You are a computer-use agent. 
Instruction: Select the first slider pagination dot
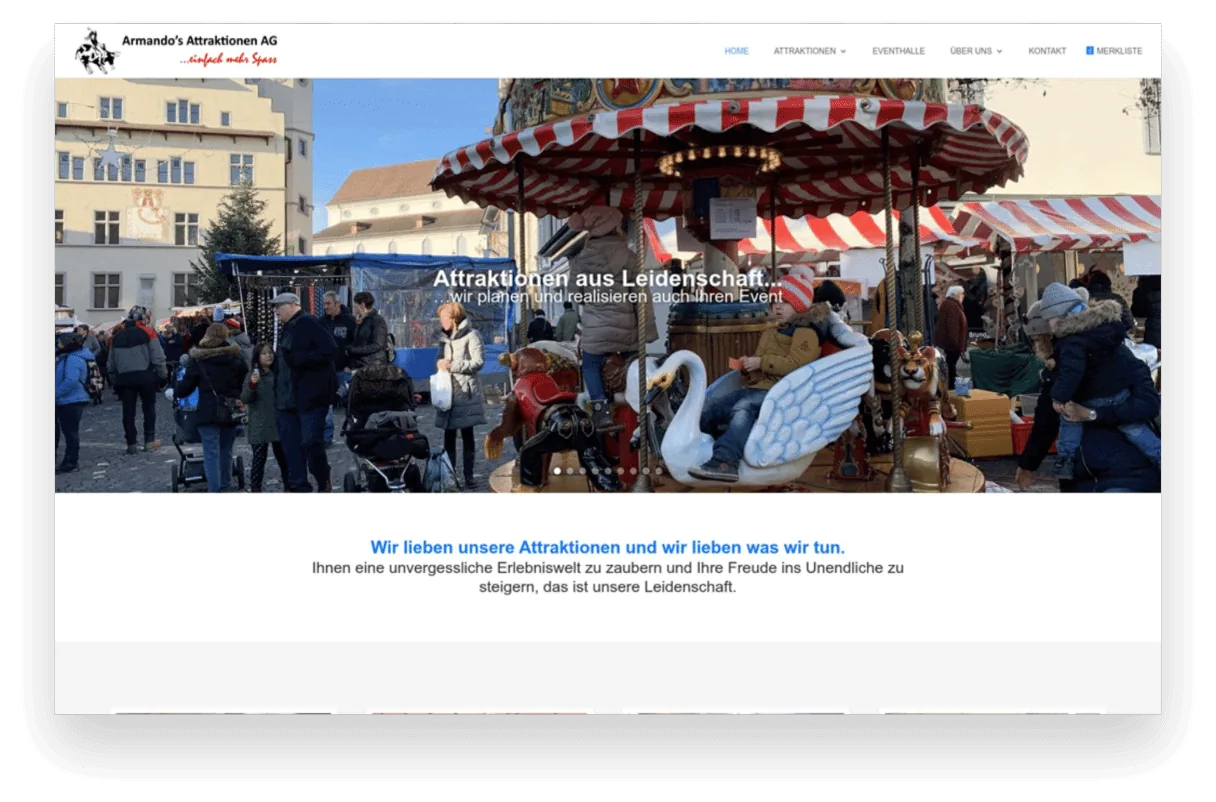click(557, 471)
